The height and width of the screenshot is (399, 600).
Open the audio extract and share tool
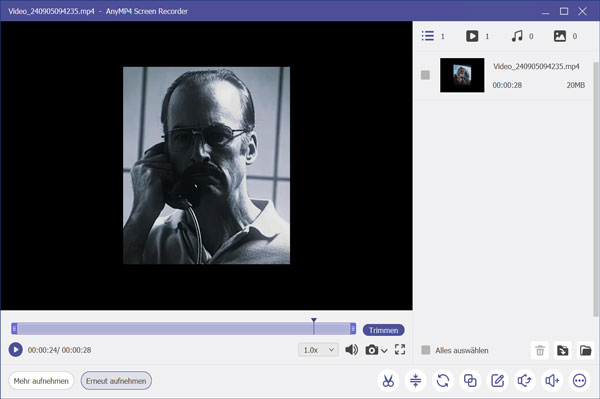point(525,381)
